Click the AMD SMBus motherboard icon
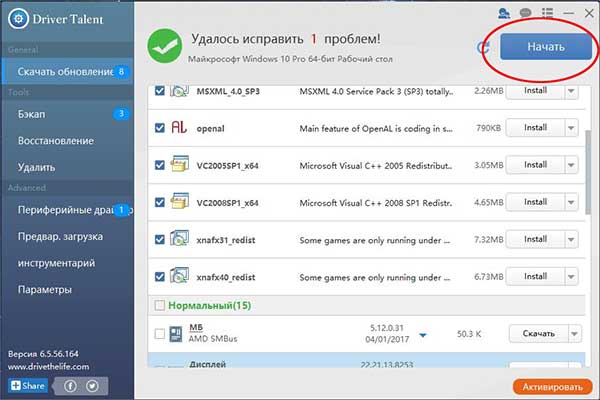The image size is (600, 400). [x=176, y=334]
